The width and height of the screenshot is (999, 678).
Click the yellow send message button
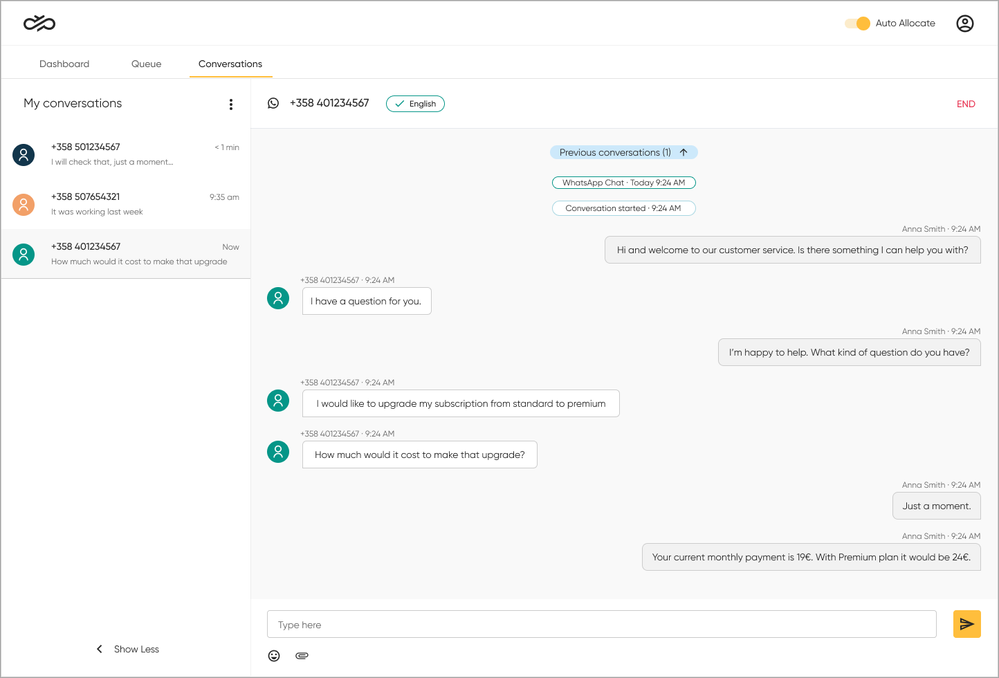point(966,624)
